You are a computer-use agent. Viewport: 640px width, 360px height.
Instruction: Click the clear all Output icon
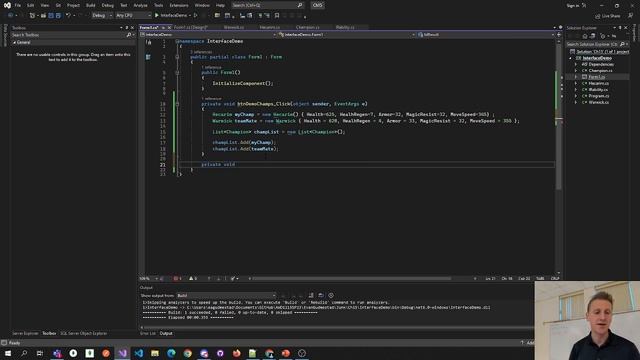[x=311, y=296]
